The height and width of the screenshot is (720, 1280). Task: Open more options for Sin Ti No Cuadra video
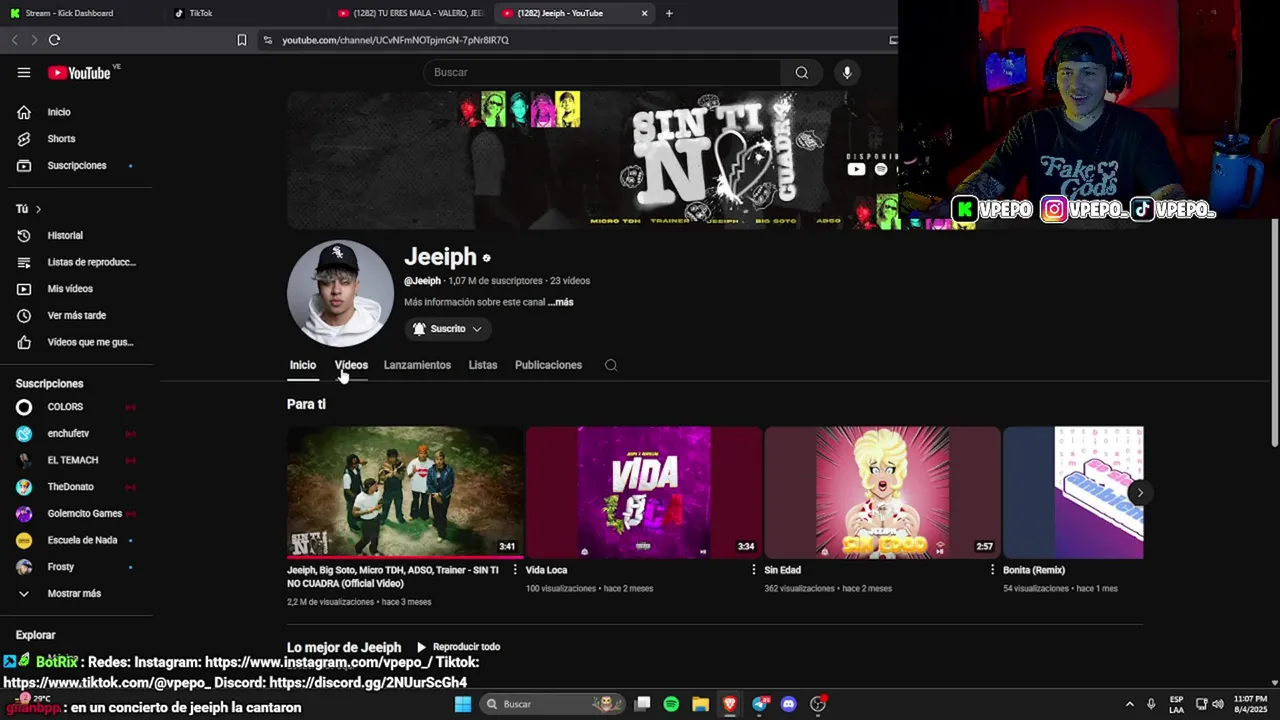pos(515,570)
